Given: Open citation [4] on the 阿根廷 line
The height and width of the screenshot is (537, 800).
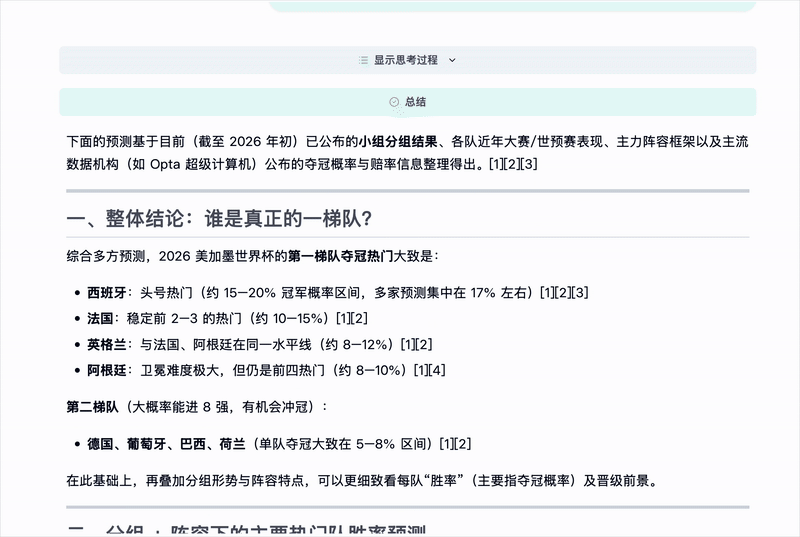Looking at the screenshot, I should (438, 370).
